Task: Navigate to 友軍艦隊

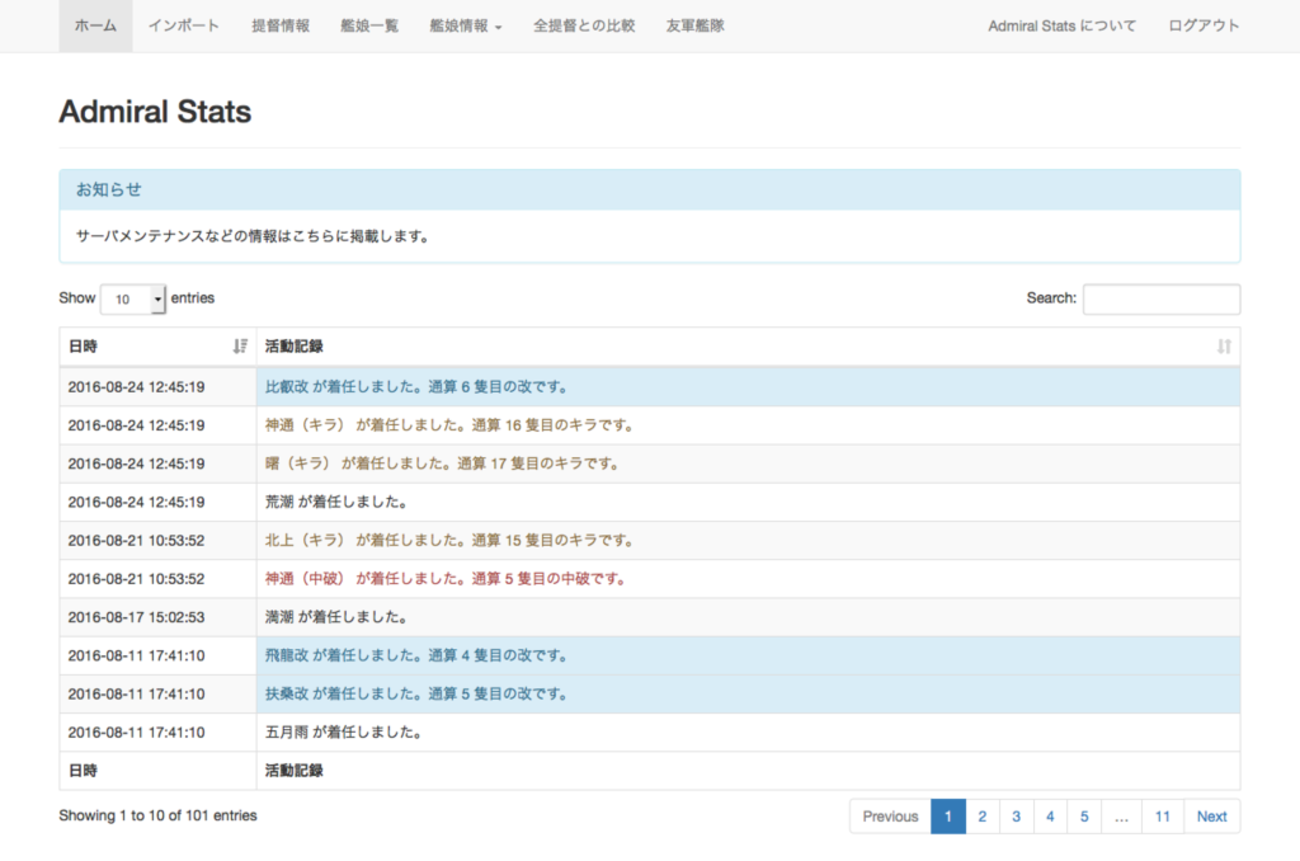Action: pos(695,26)
